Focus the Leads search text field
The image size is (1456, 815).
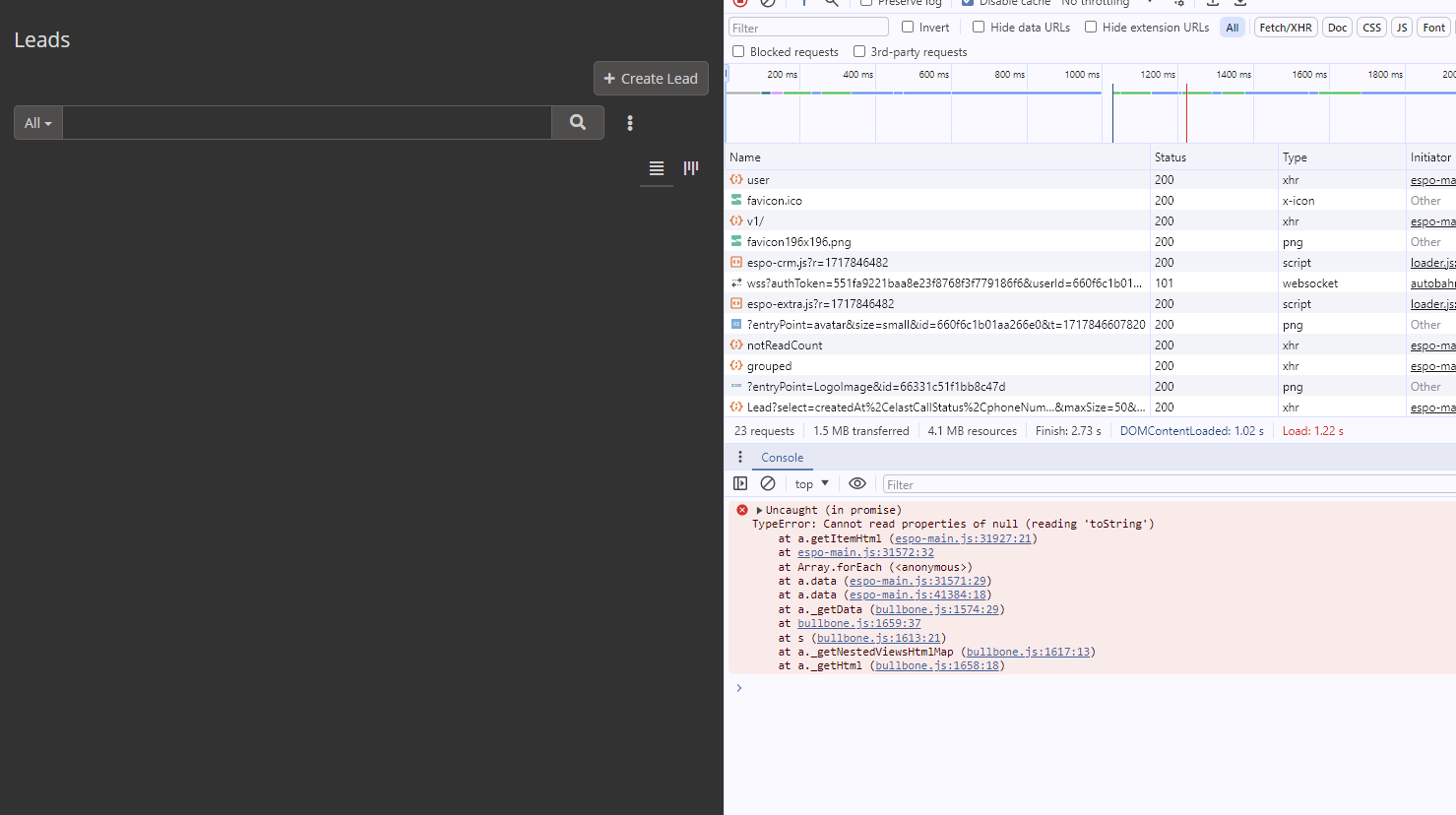(x=307, y=123)
